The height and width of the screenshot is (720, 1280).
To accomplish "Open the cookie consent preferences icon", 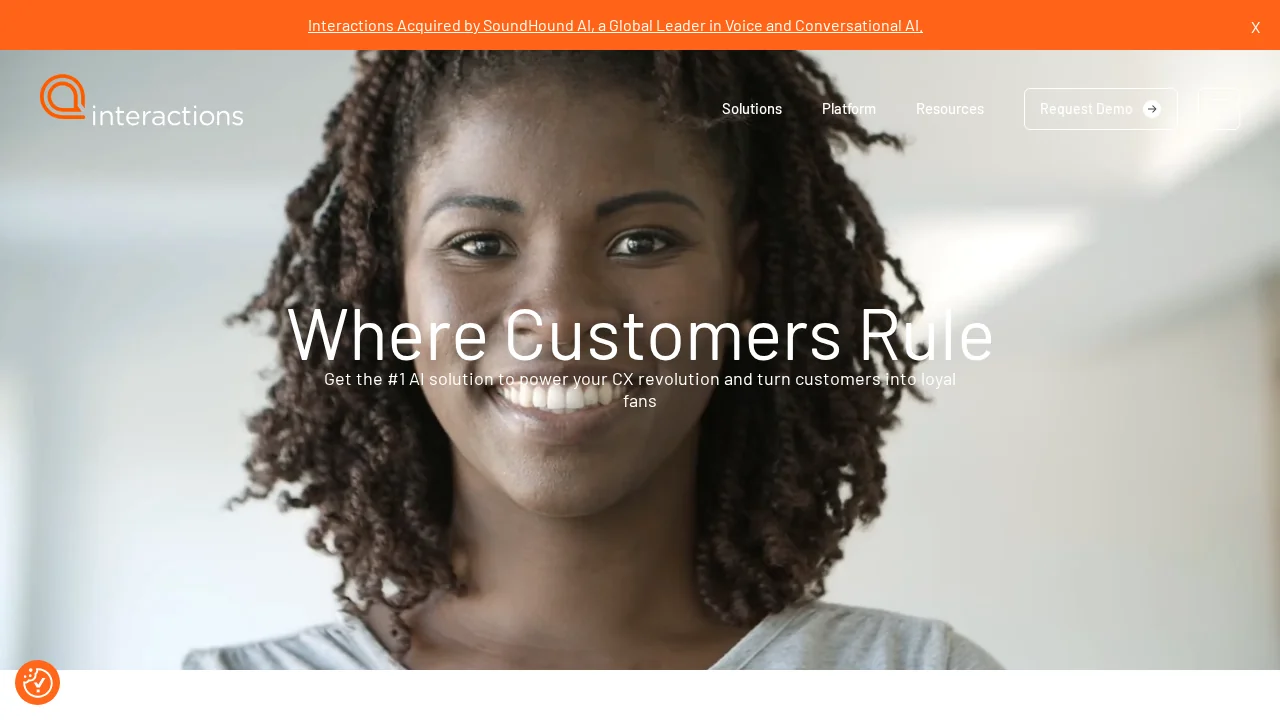I will point(38,682).
